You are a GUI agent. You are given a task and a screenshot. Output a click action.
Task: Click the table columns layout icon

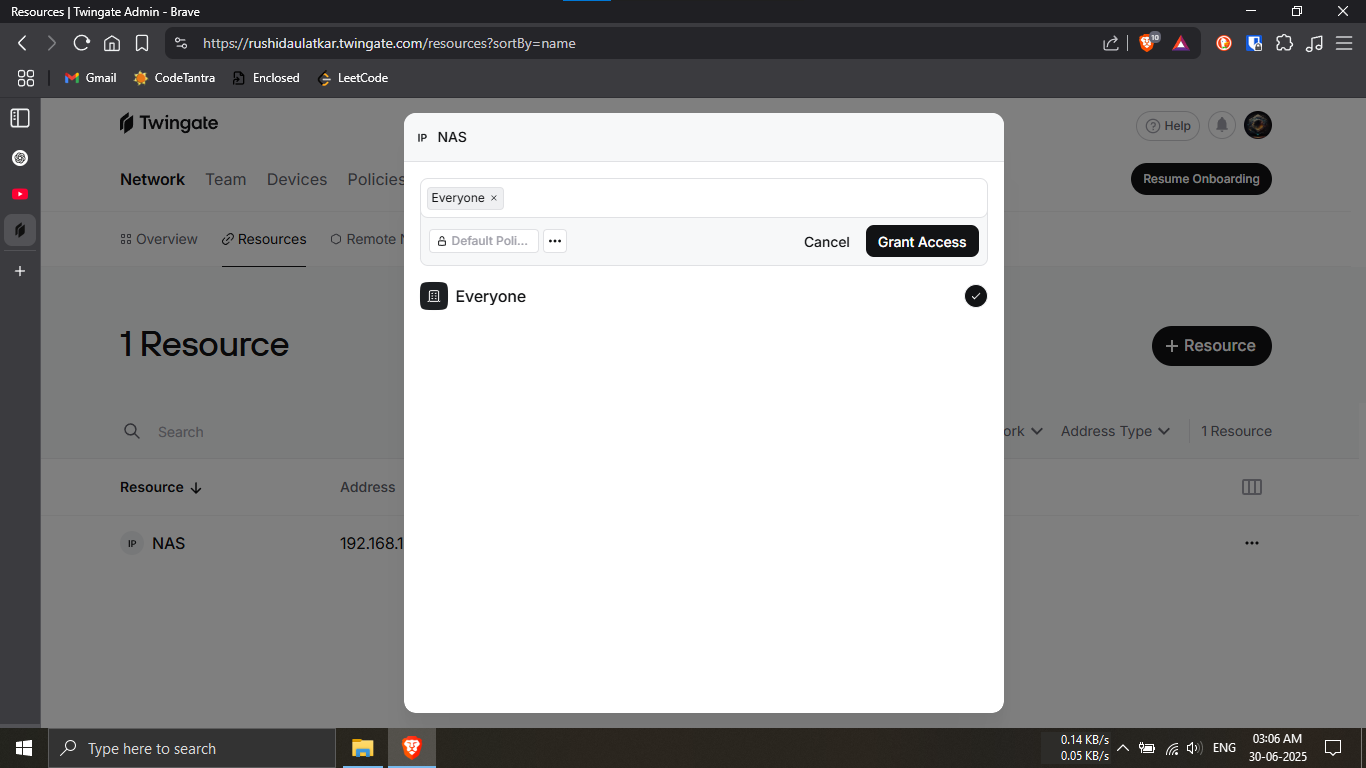[1251, 487]
